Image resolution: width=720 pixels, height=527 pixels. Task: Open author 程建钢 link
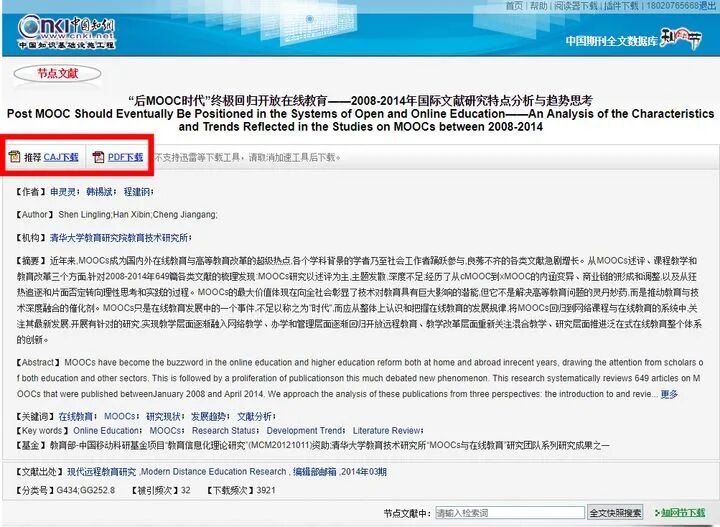point(137,192)
